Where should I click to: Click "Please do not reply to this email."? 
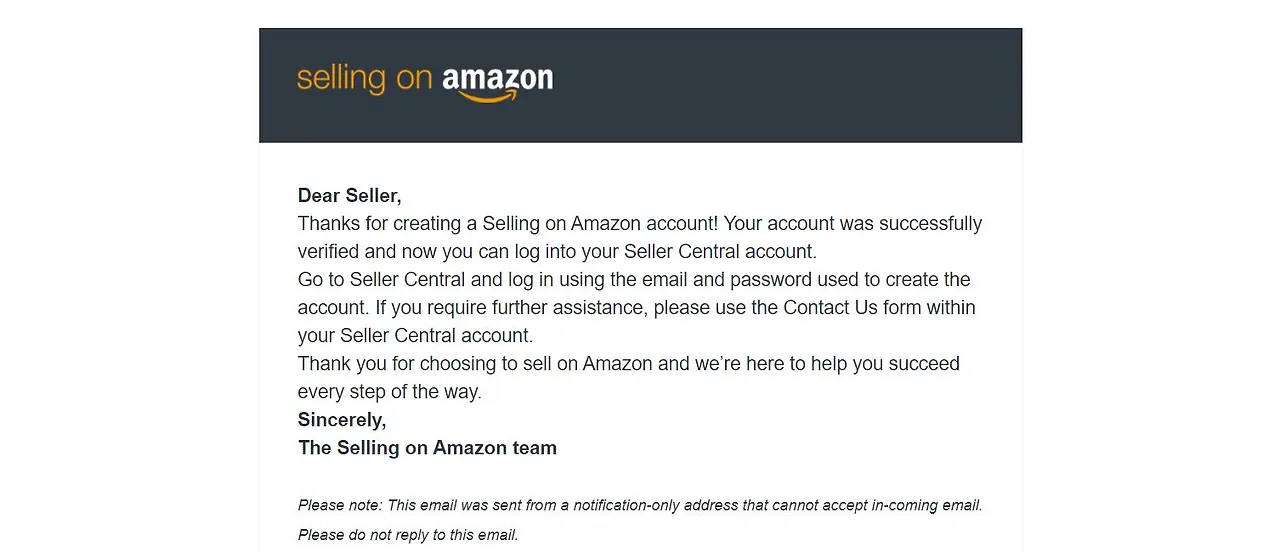click(408, 535)
